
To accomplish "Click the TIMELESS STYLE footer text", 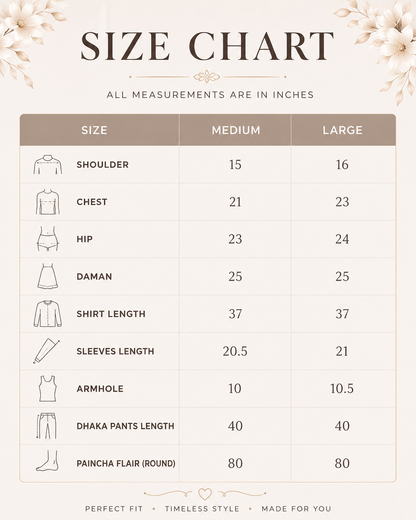I will click(x=202, y=509).
